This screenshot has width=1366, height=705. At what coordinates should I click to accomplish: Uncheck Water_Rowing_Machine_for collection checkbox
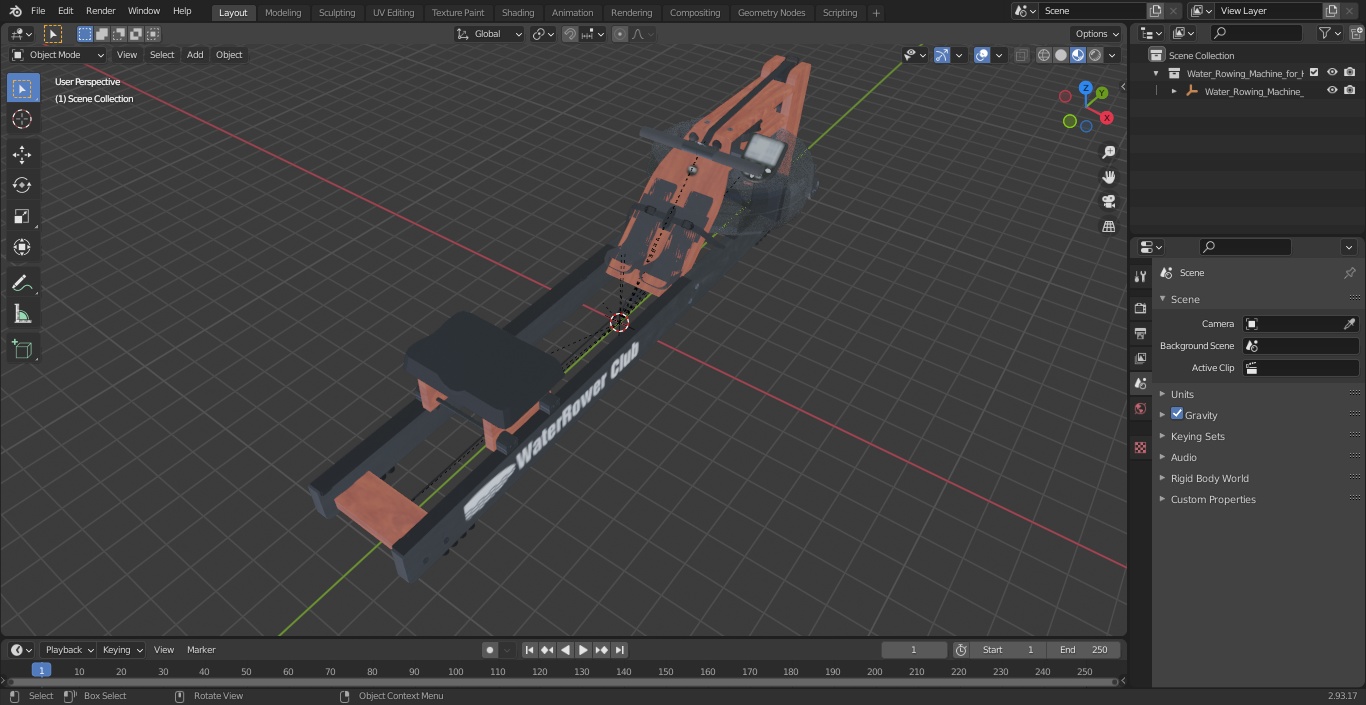tap(1314, 73)
